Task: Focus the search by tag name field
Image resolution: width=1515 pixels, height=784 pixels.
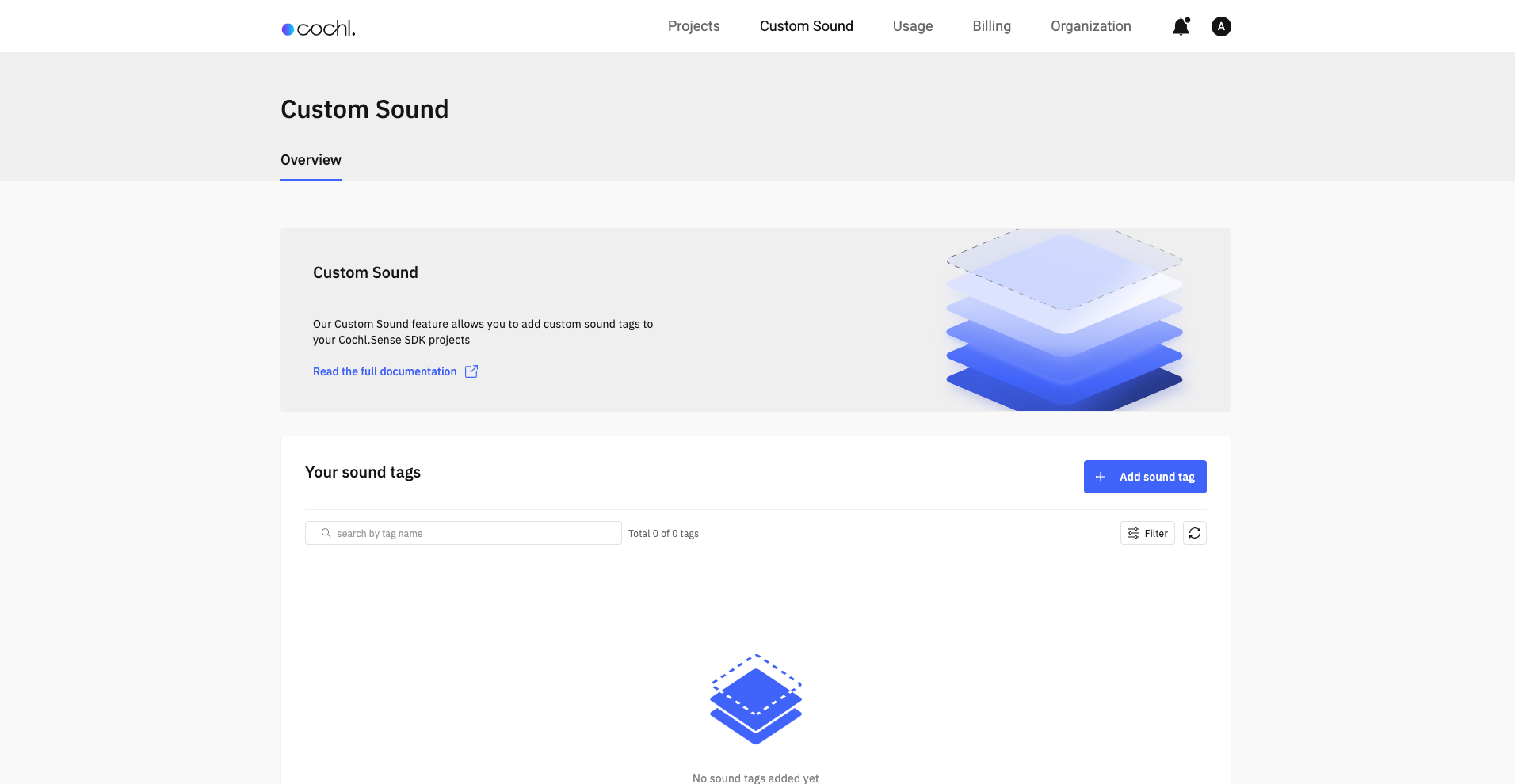Action: pyautogui.click(x=464, y=533)
